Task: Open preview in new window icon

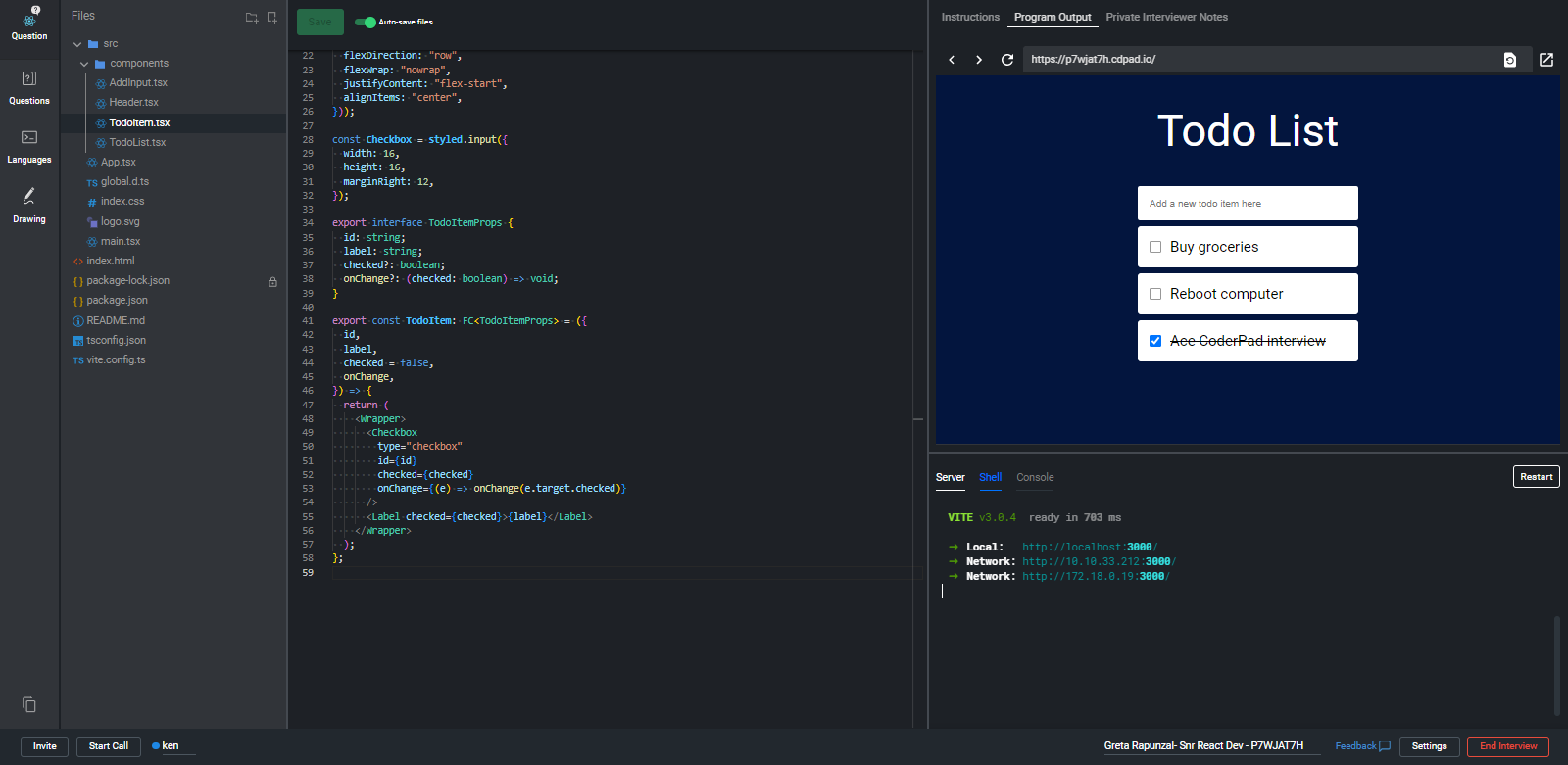Action: [1546, 60]
